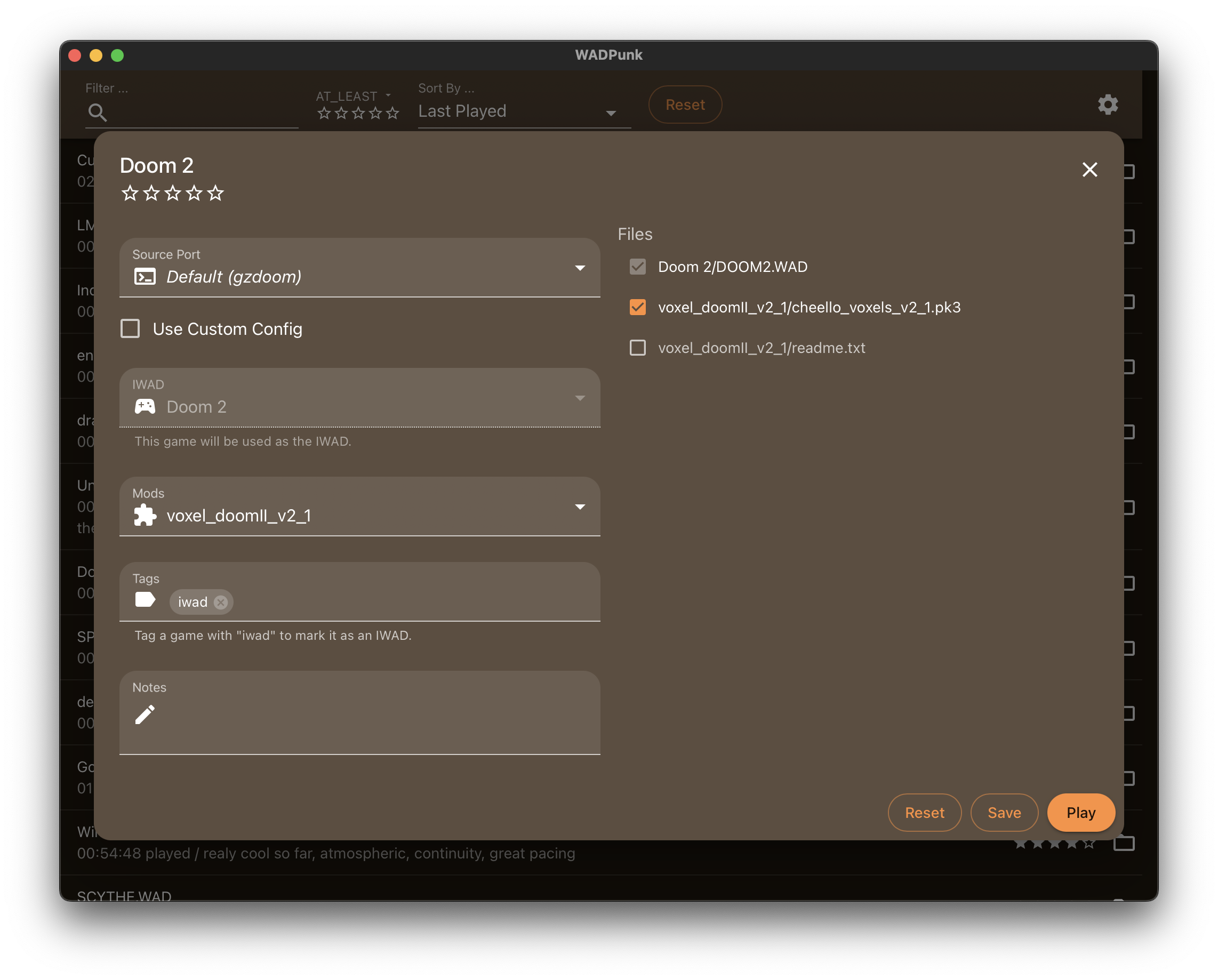Viewport: 1218px width, 980px height.
Task: Open settings with the gear icon
Action: tap(1107, 105)
